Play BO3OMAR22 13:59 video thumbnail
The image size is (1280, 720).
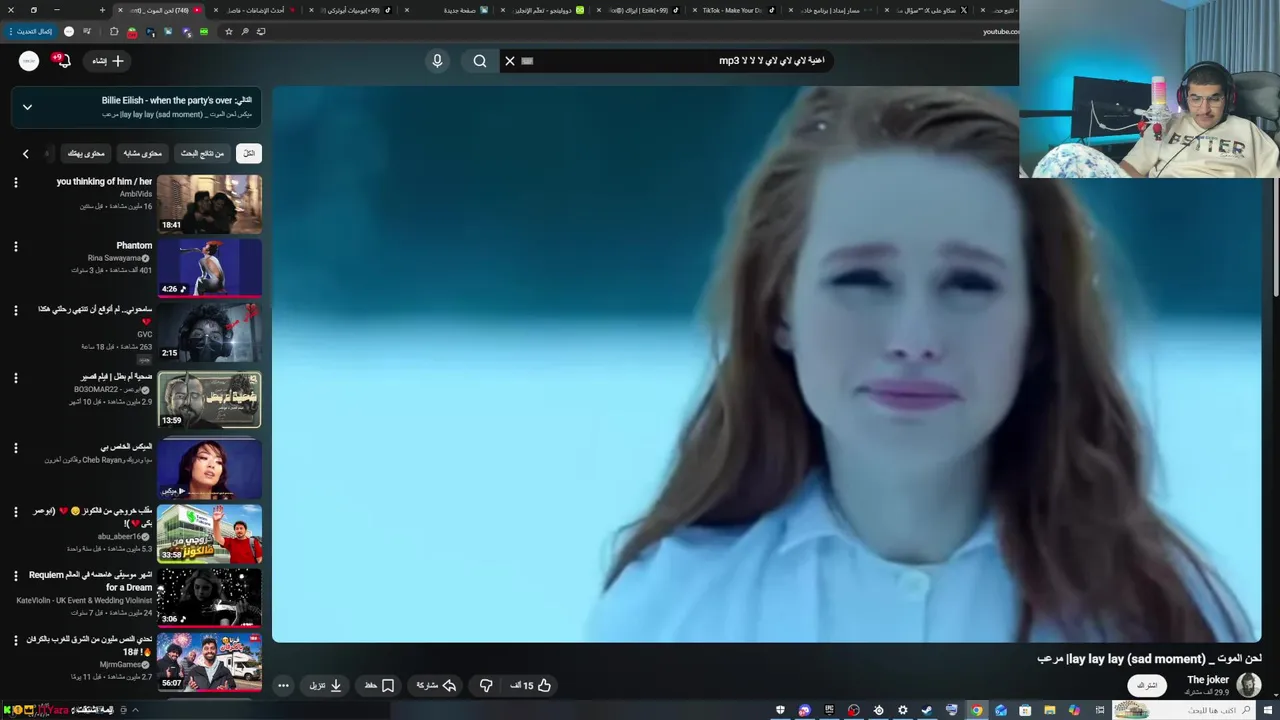[209, 400]
